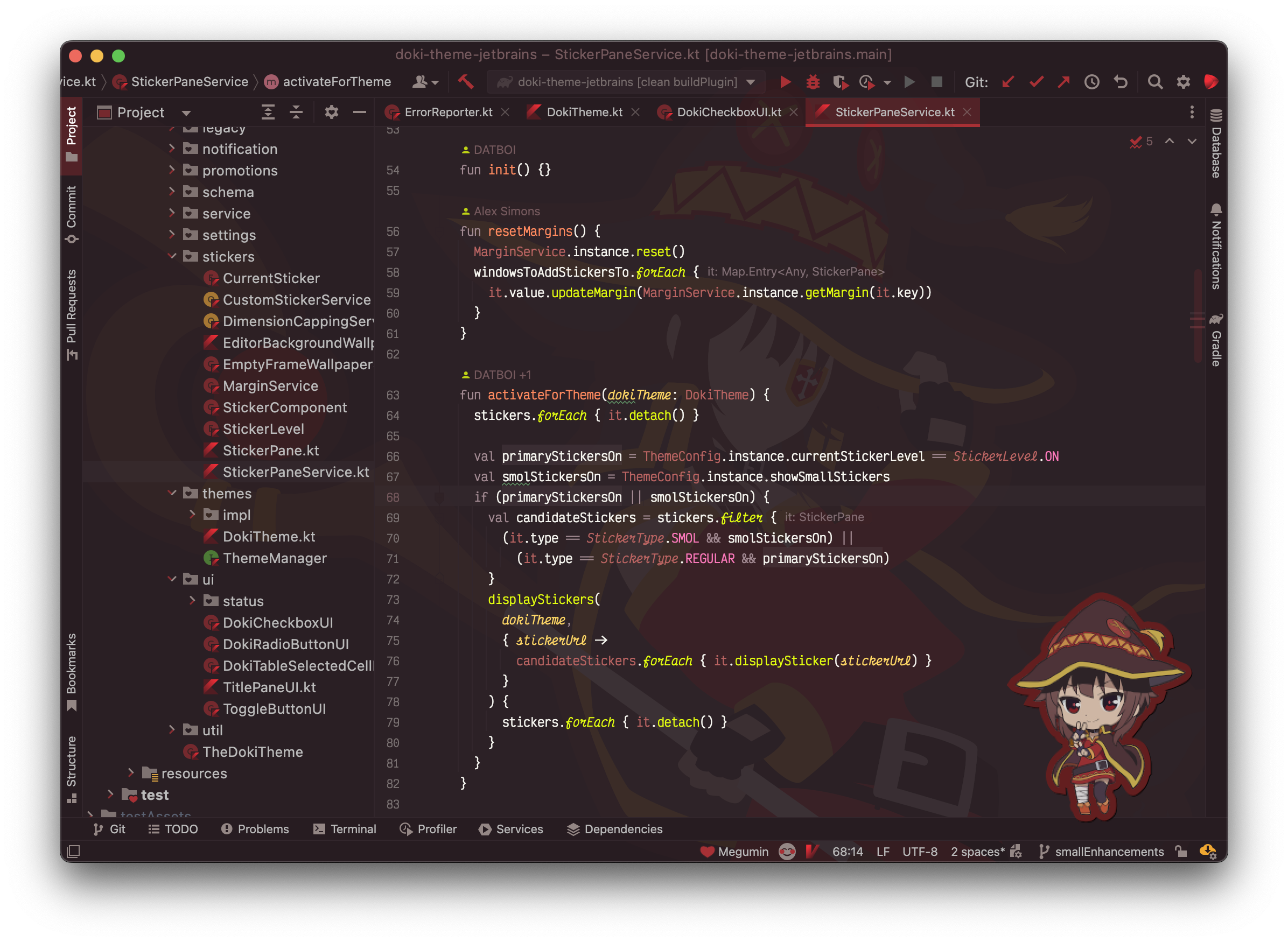Click the Build project hammer icon
This screenshot has width=1288, height=942.
pyautogui.click(x=466, y=81)
